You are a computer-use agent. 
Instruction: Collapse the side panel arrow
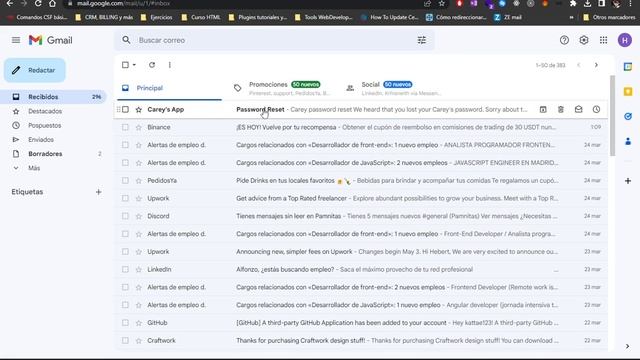point(627,346)
